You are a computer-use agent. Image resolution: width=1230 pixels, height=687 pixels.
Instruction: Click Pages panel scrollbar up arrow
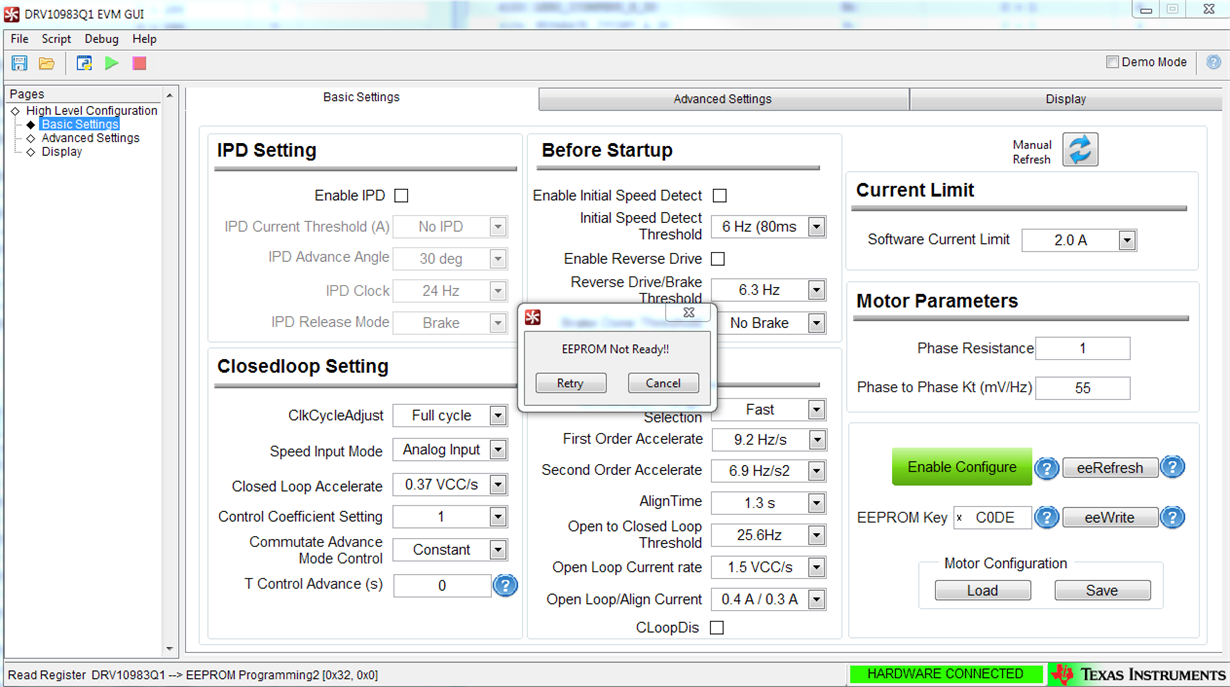[169, 95]
